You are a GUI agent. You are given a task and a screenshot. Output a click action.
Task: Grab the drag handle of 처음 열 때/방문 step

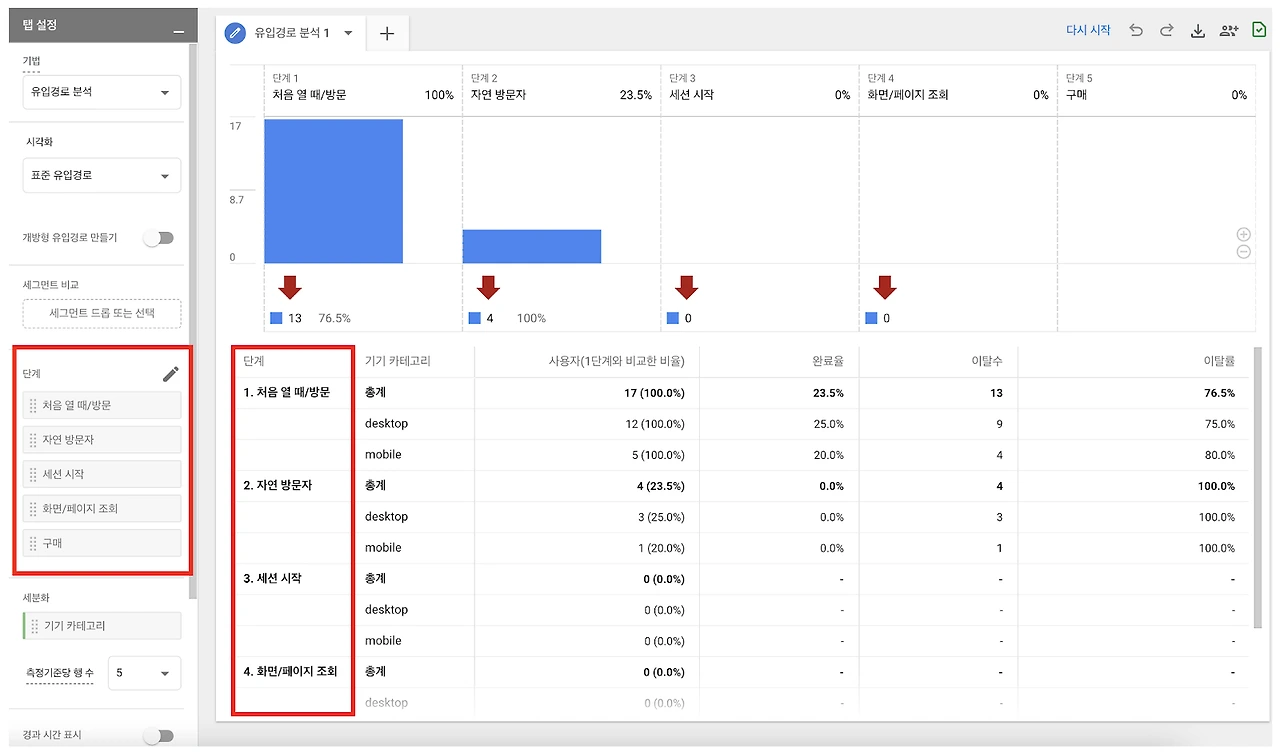(34, 406)
